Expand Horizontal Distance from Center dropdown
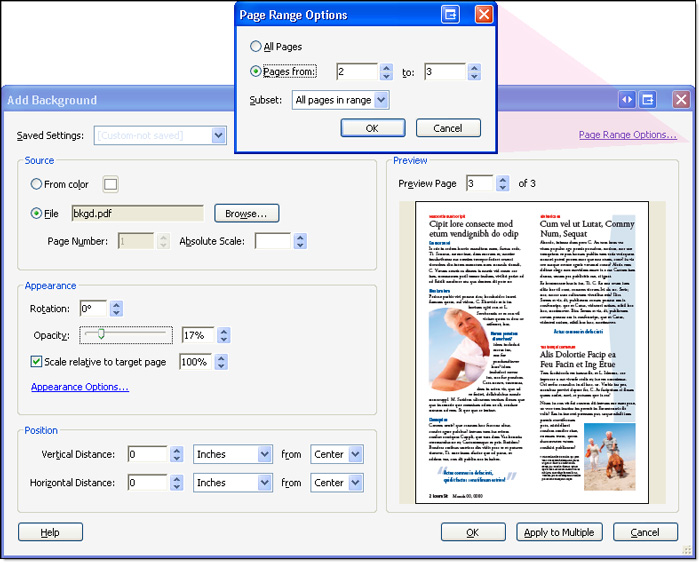The width and height of the screenshot is (700, 563). click(356, 483)
